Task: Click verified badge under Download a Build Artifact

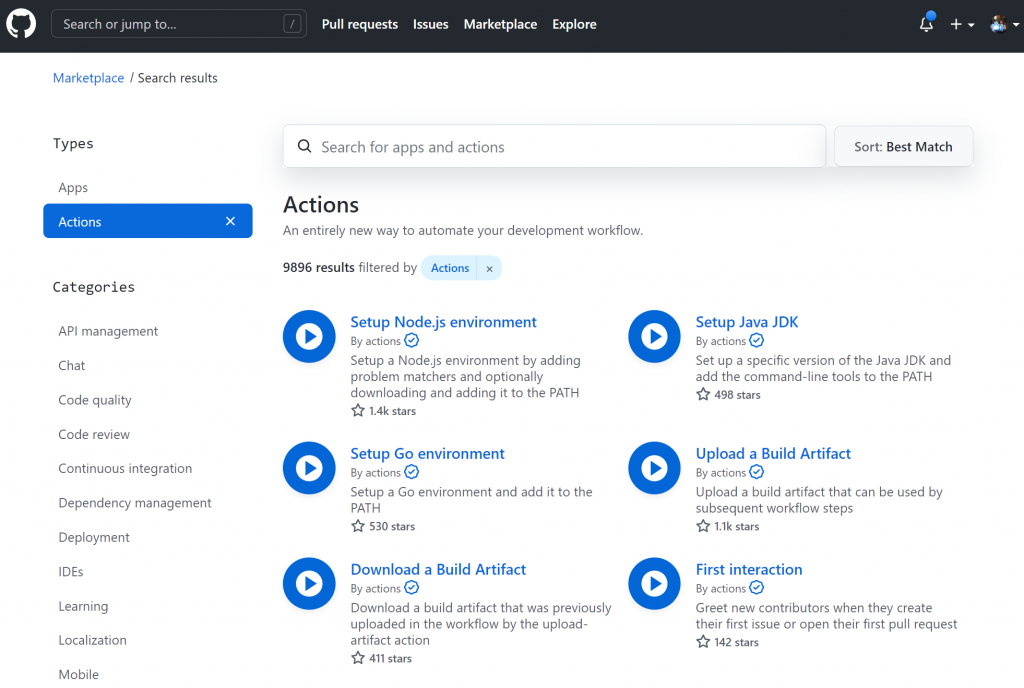Action: point(411,587)
